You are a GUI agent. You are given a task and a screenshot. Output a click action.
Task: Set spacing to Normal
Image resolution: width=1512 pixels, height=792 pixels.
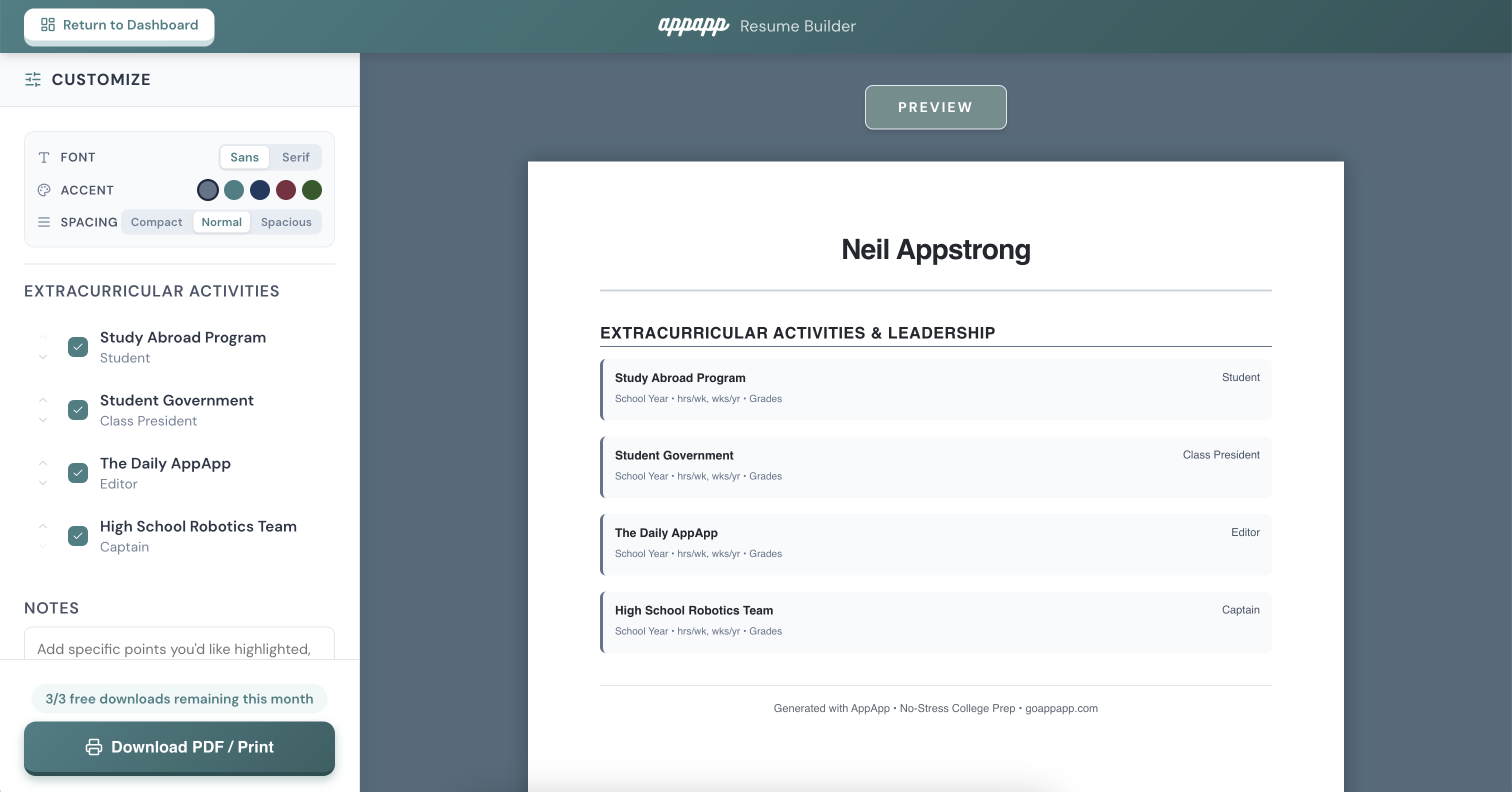222,222
